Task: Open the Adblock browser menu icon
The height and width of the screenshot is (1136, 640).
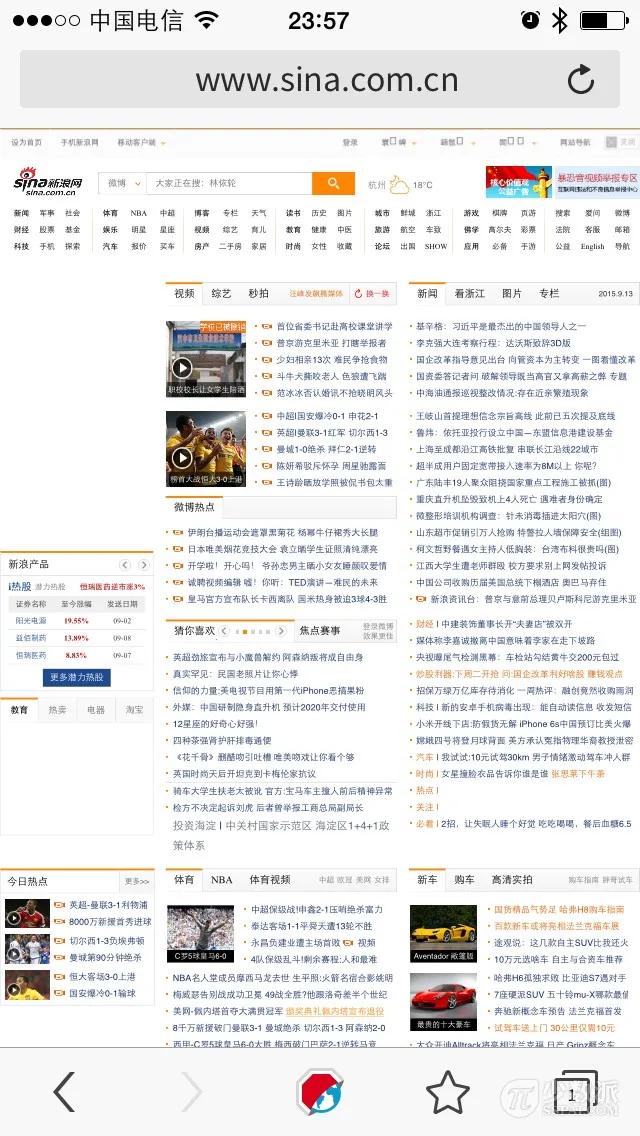Action: (x=320, y=1092)
